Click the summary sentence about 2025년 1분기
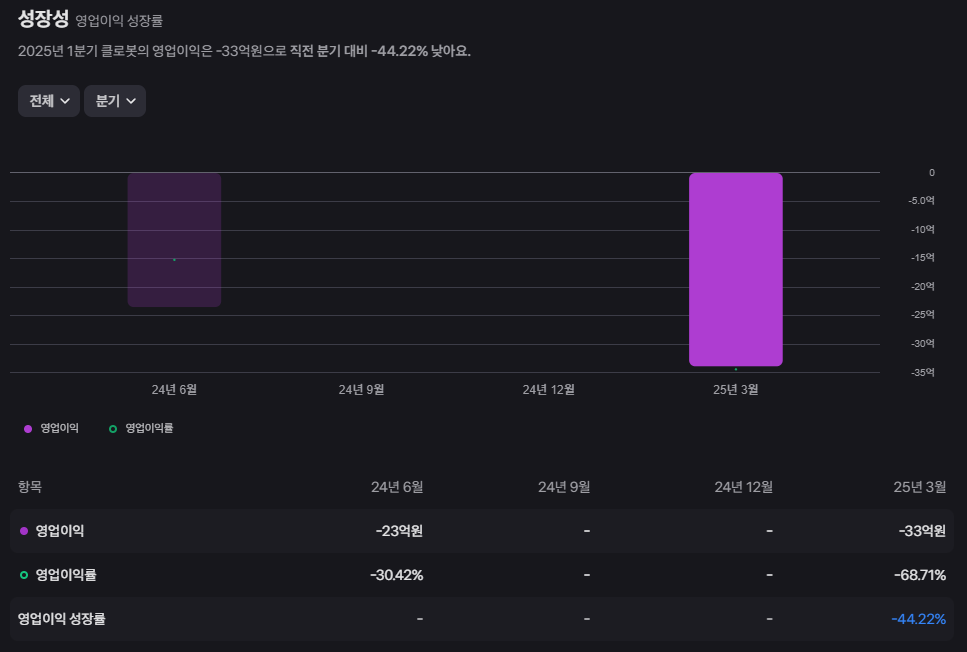 pyautogui.click(x=244, y=51)
